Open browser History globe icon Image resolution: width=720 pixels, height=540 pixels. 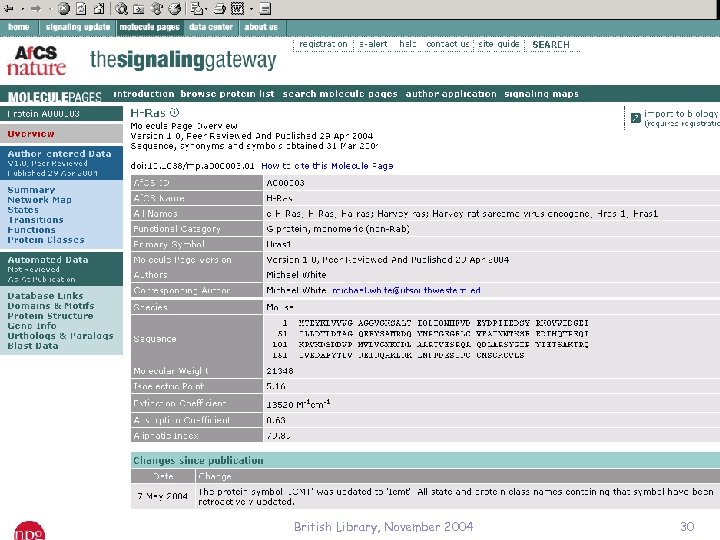pyautogui.click(x=175, y=8)
